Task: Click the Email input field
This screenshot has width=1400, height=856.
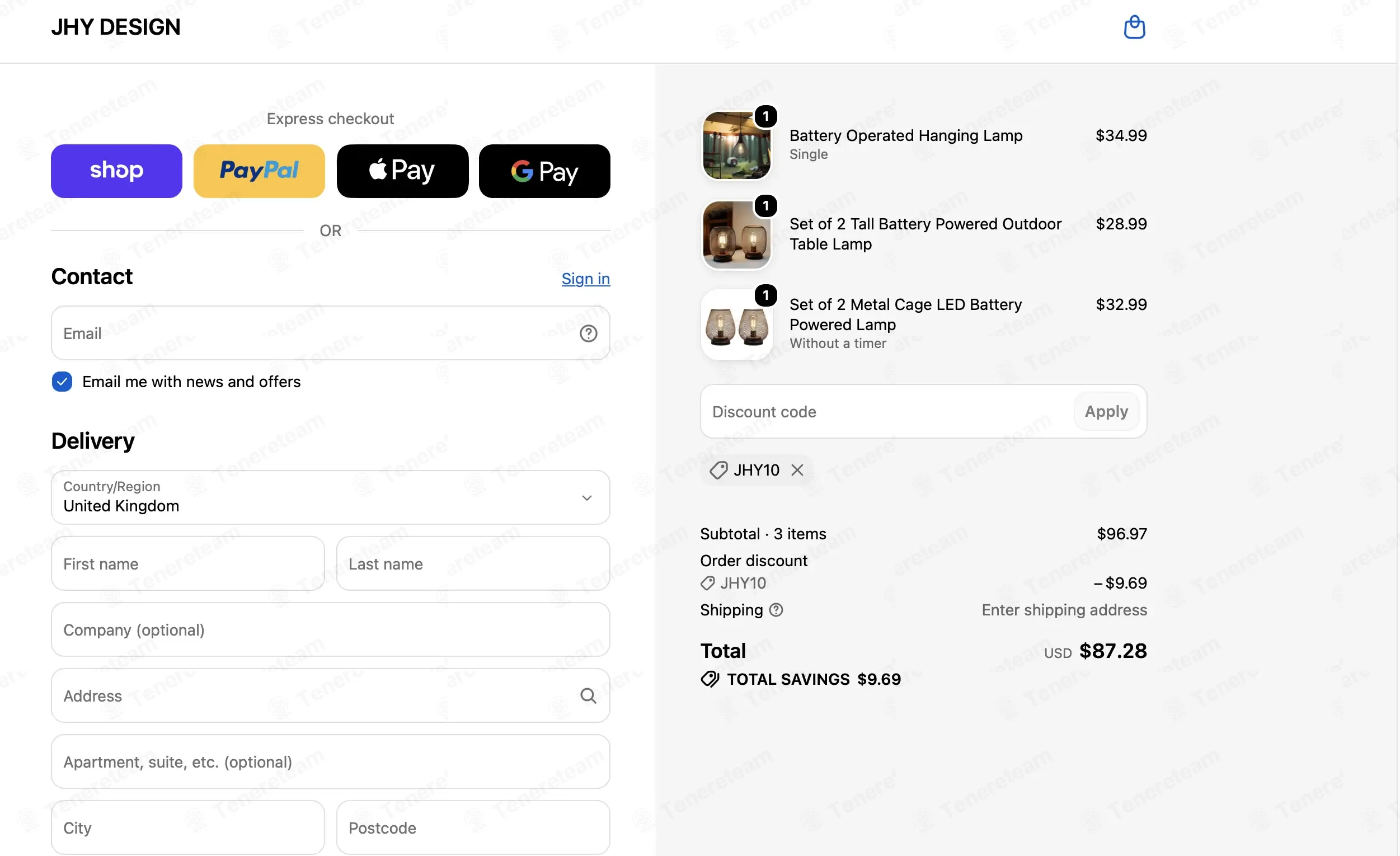Action: 330,333
